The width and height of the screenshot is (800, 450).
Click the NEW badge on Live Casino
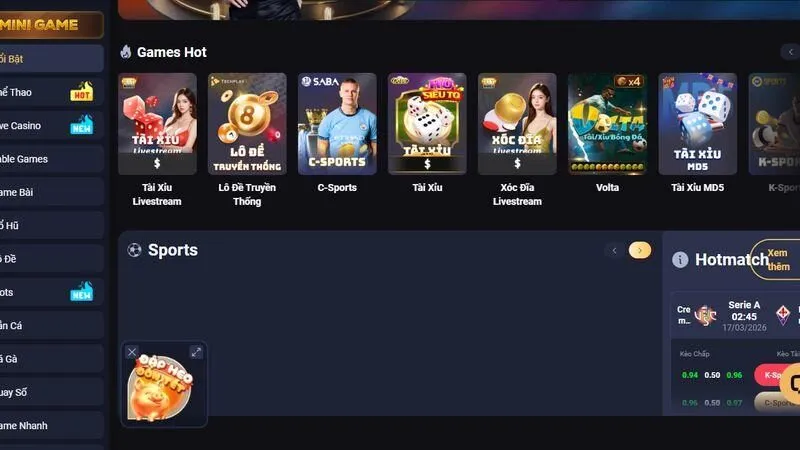tap(82, 125)
